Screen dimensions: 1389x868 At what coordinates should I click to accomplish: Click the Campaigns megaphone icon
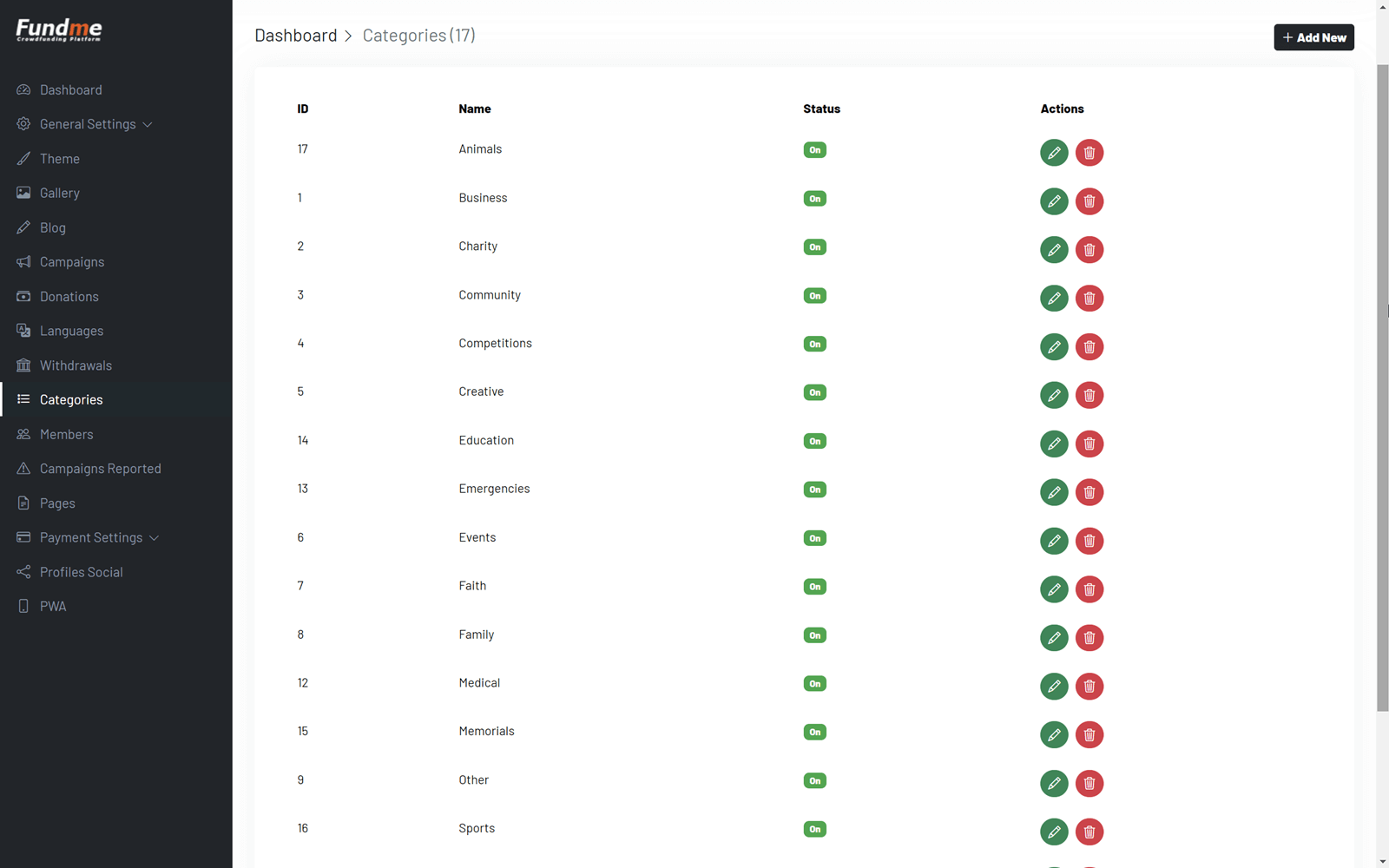[23, 261]
